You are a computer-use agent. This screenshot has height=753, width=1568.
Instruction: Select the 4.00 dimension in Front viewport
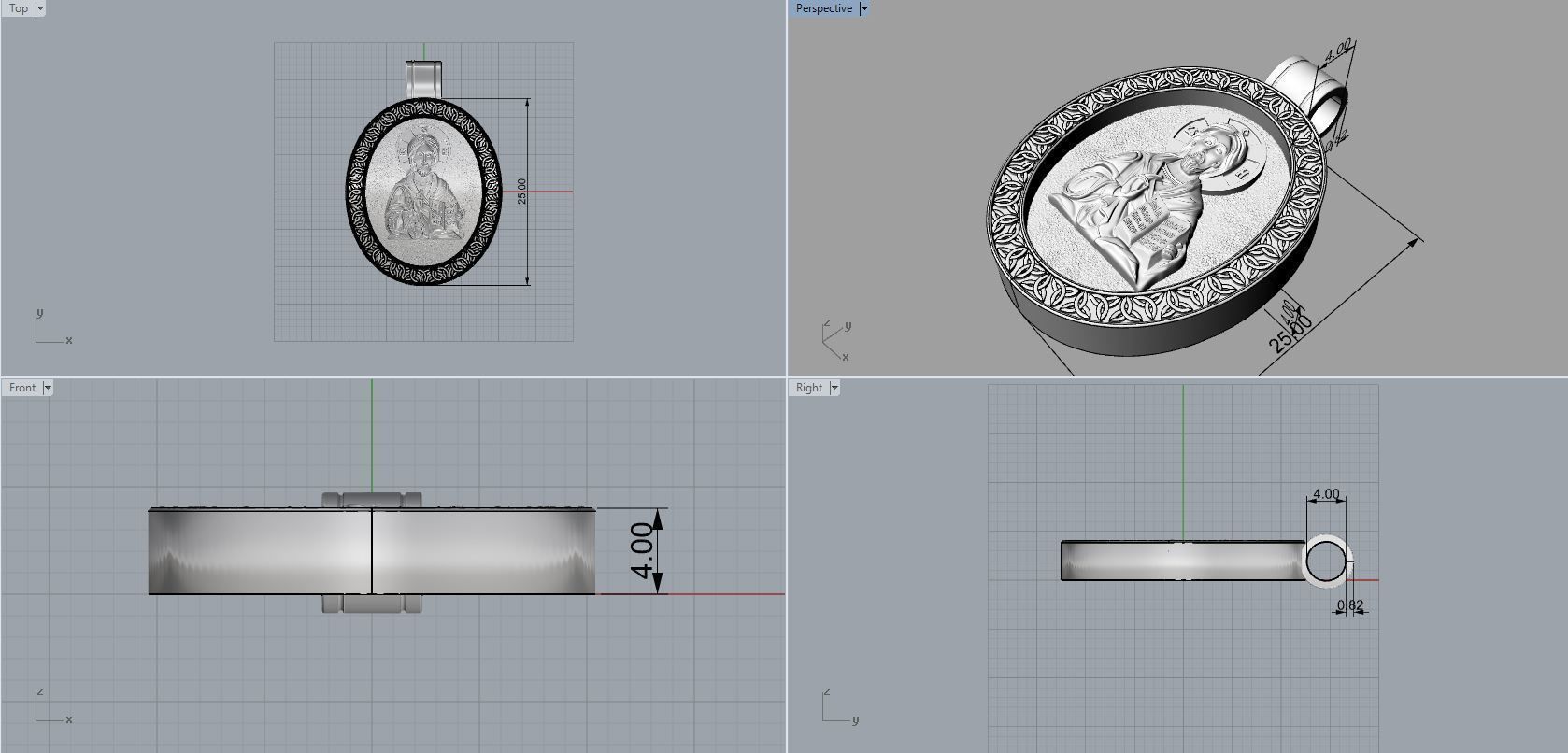[x=642, y=551]
